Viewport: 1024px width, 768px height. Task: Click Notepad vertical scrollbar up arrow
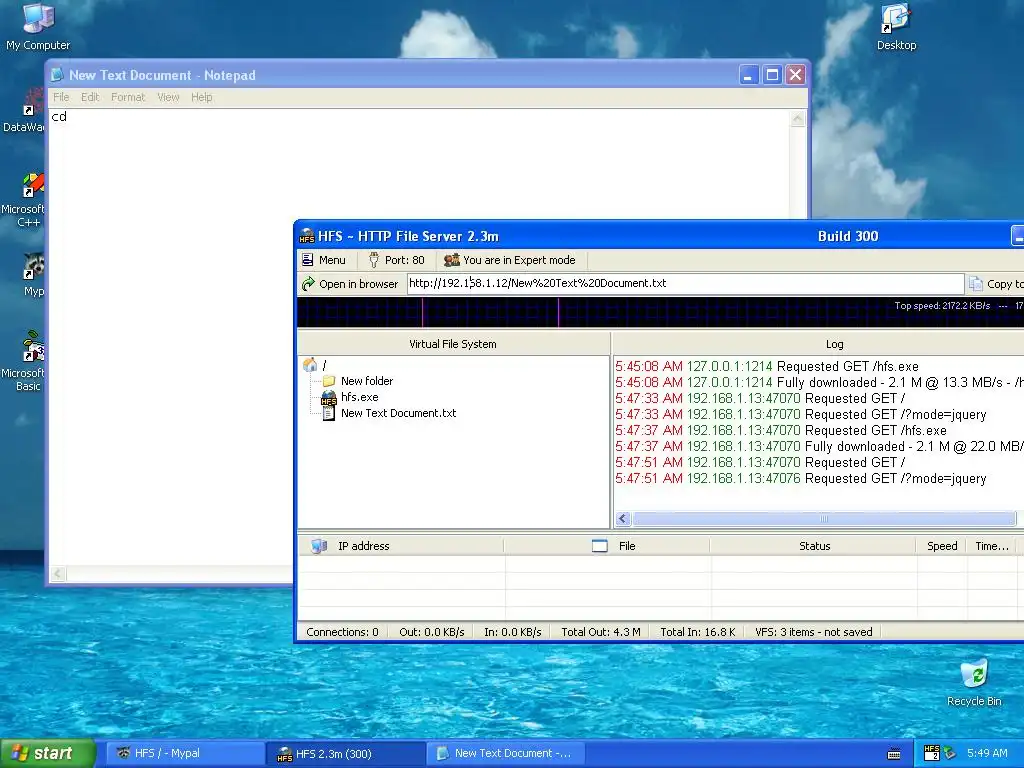797,118
